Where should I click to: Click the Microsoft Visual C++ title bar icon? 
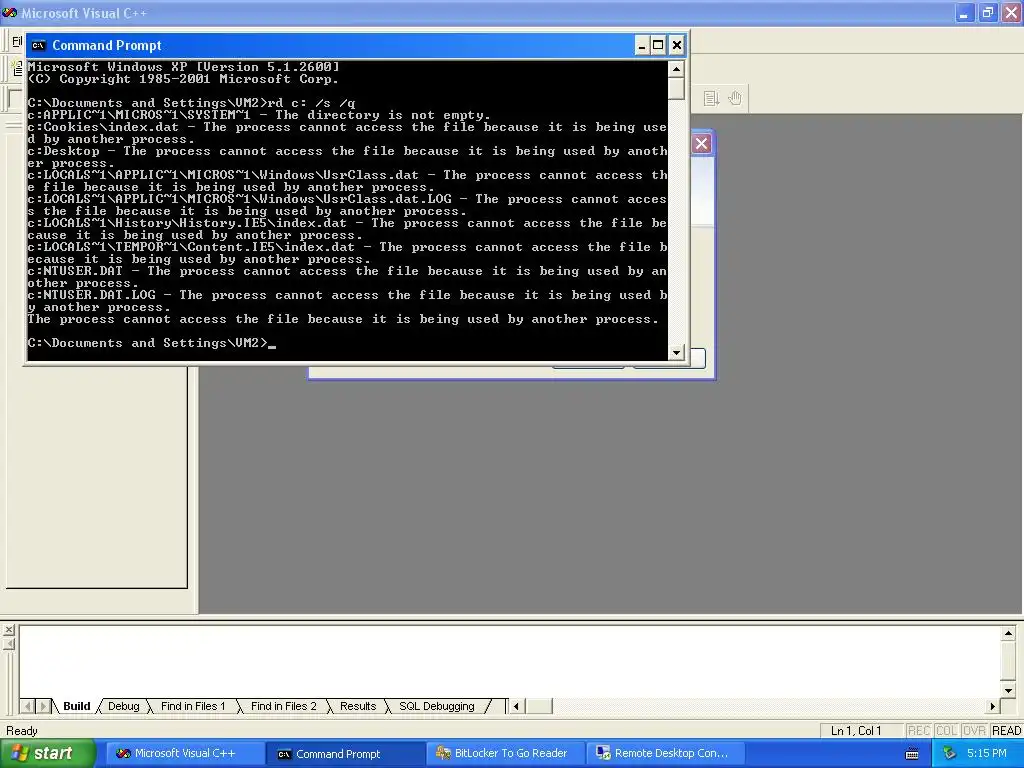[x=9, y=12]
